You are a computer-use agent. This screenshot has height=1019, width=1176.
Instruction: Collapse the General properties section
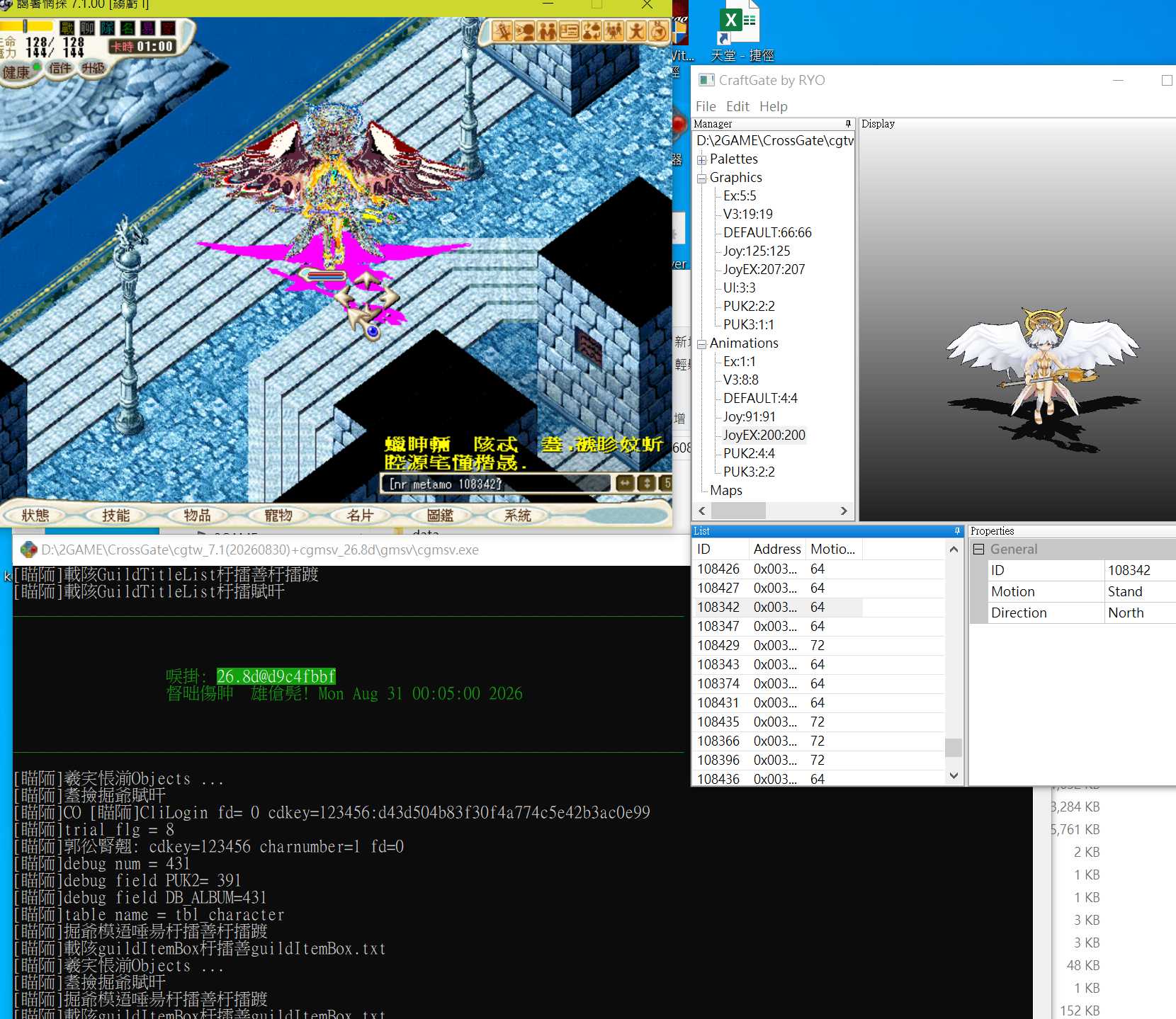click(x=978, y=549)
